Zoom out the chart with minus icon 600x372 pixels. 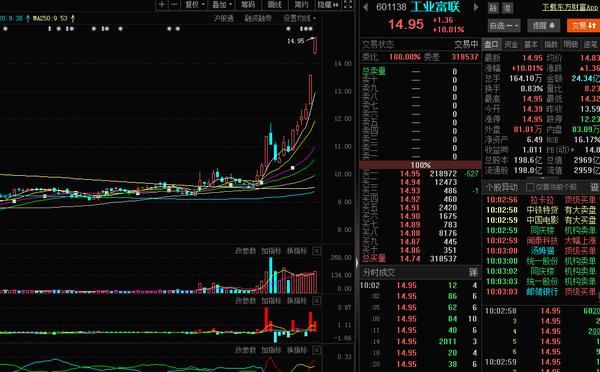(174, 5)
